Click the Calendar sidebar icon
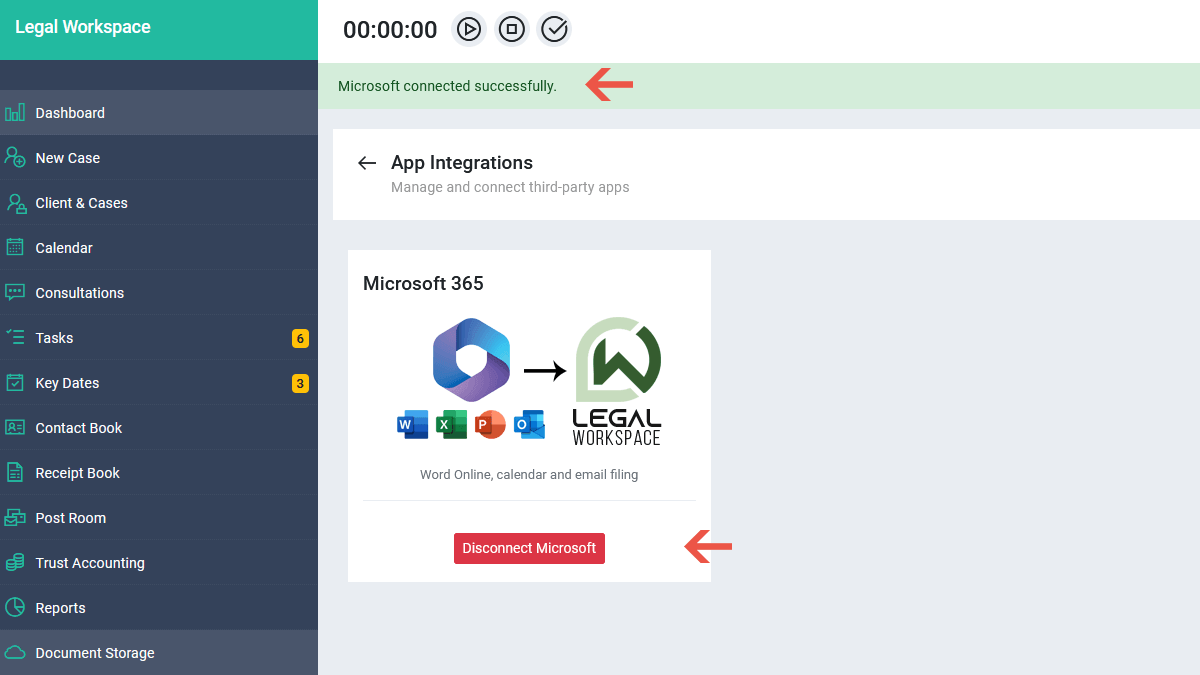 (x=15, y=248)
